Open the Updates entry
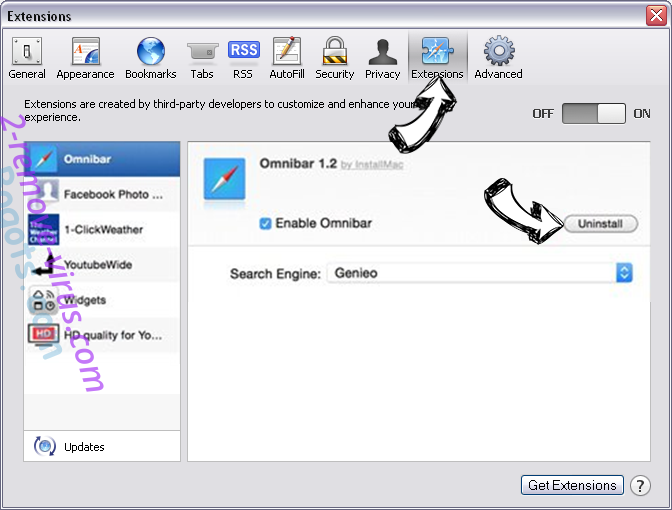Viewport: 672px width, 510px height. pos(102,446)
